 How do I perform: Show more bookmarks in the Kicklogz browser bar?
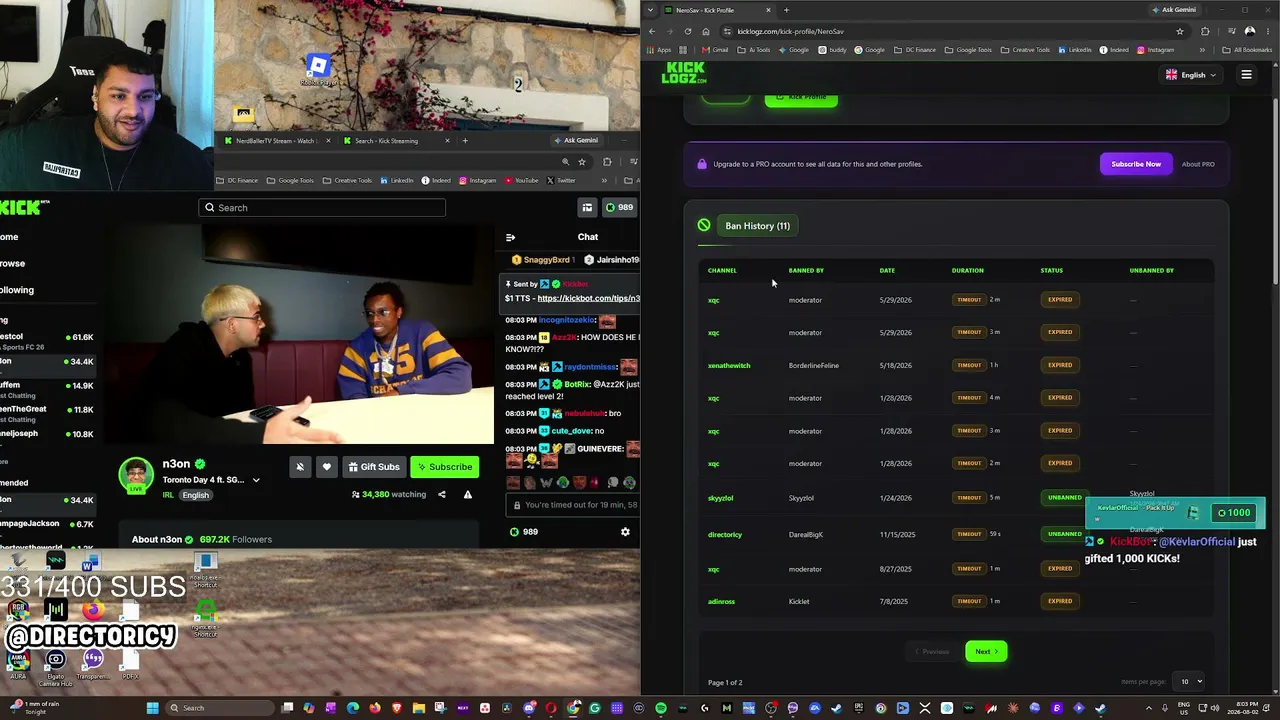pos(1202,50)
